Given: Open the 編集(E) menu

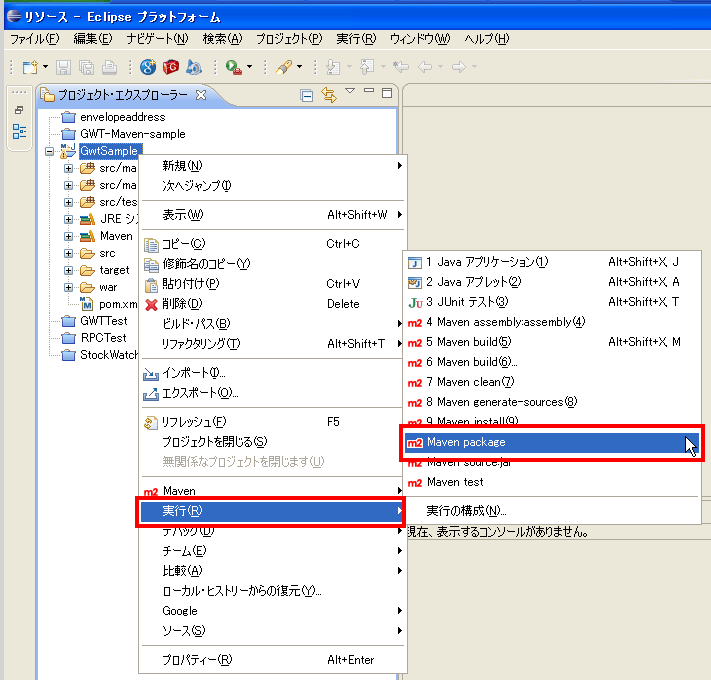Looking at the screenshot, I should [x=93, y=39].
